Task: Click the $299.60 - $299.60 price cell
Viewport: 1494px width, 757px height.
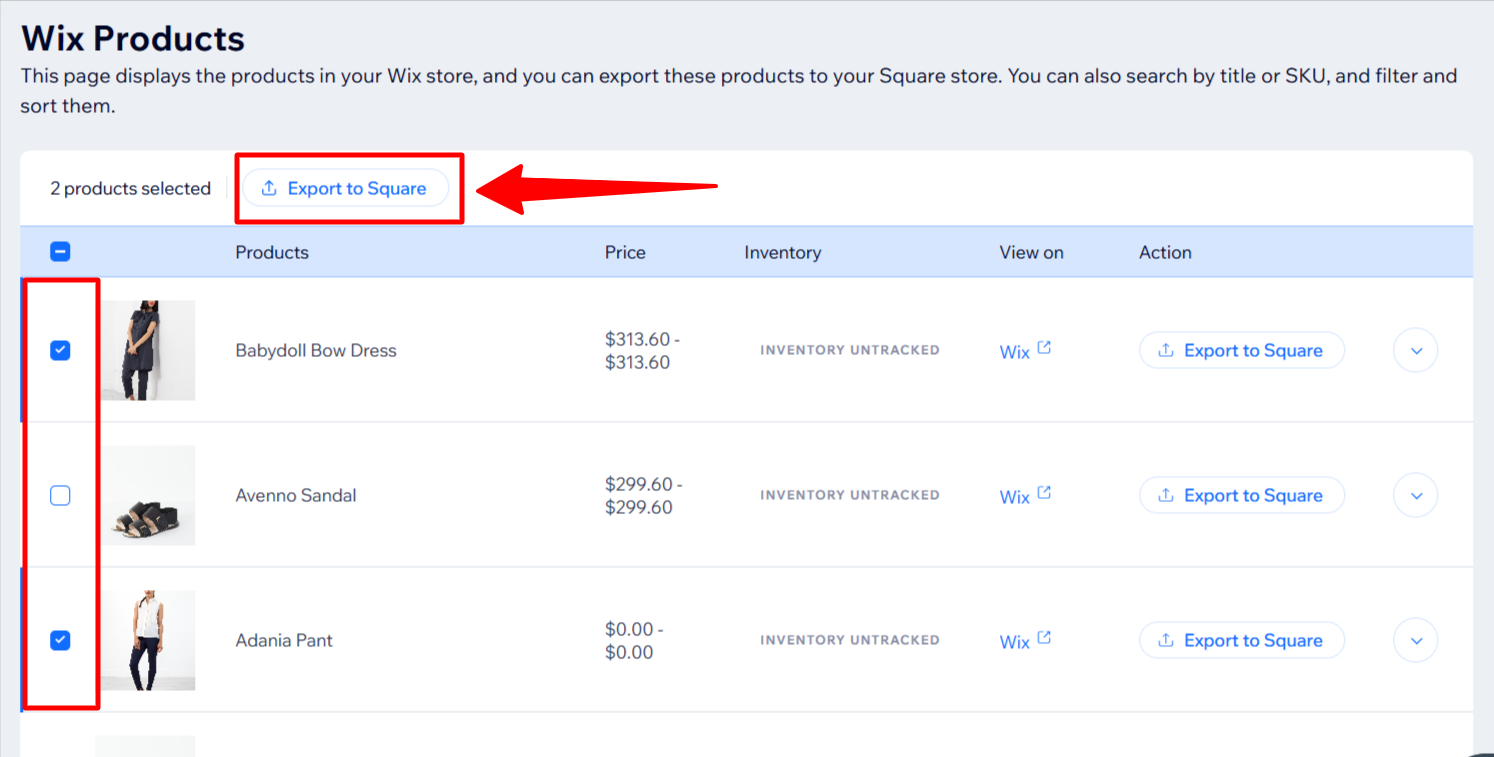Action: 642,496
